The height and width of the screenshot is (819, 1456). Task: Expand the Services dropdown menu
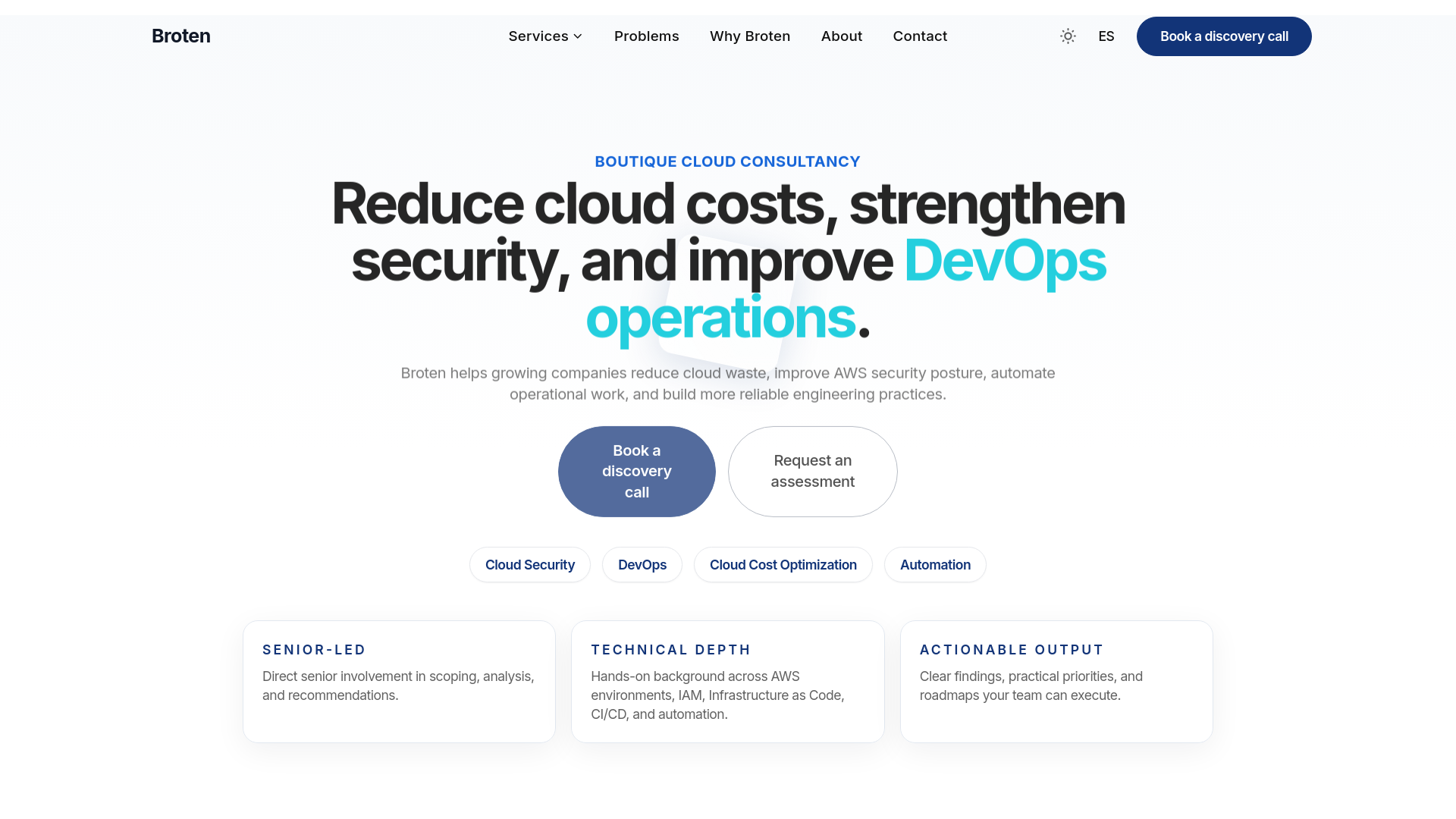click(545, 36)
